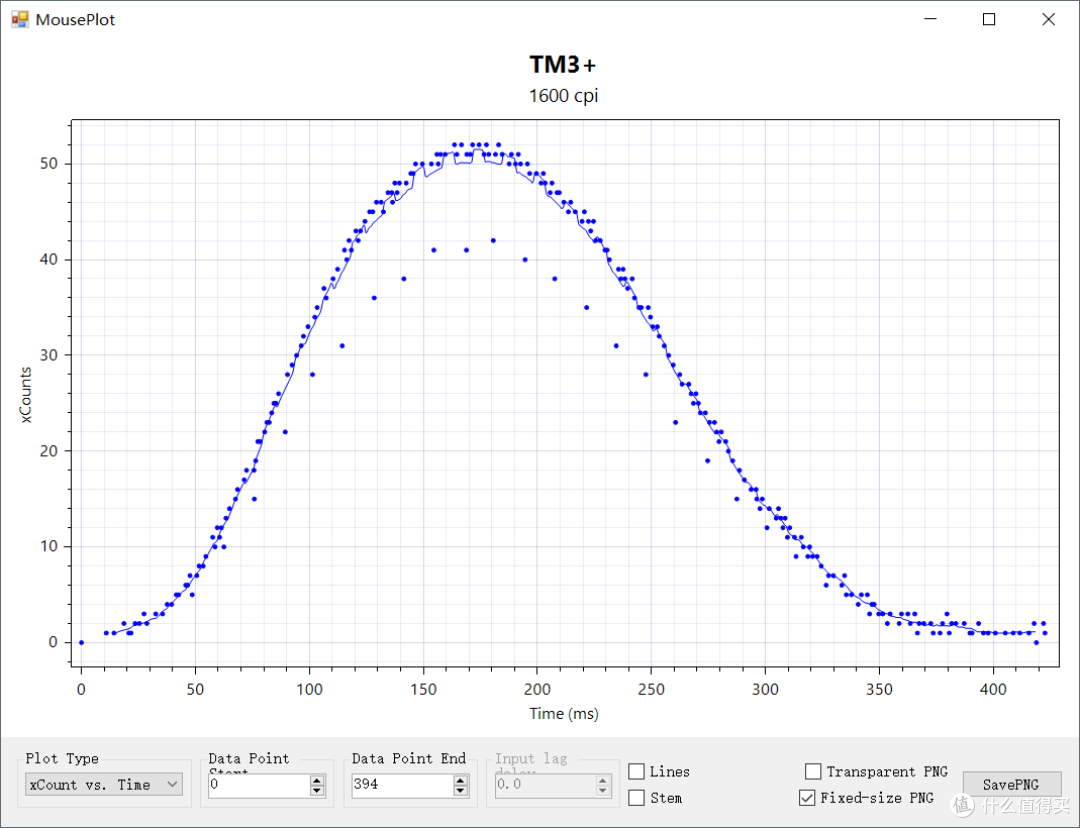Close the MousePlot window
This screenshot has height=828, width=1080.
tap(1048, 19)
